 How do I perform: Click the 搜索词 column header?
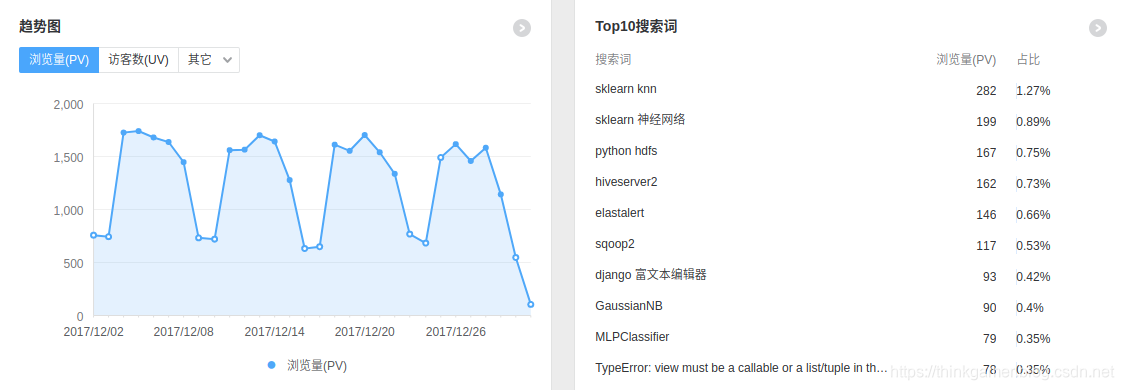click(x=613, y=60)
